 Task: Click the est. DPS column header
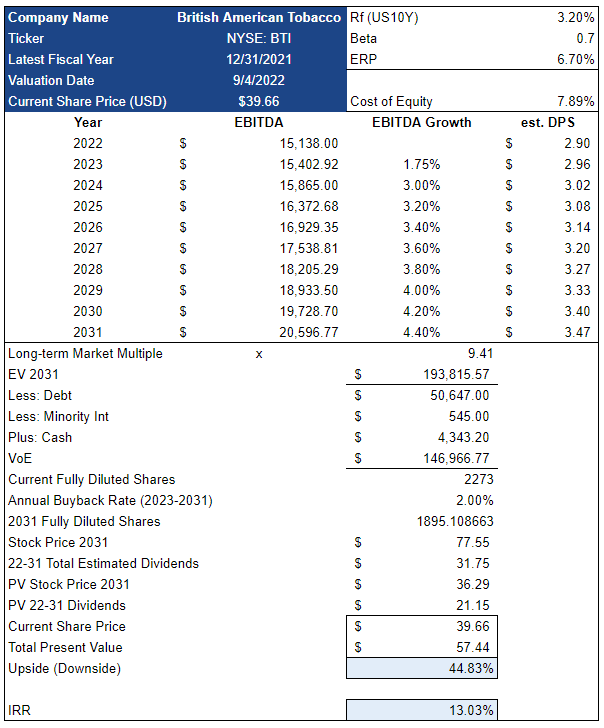click(x=548, y=123)
